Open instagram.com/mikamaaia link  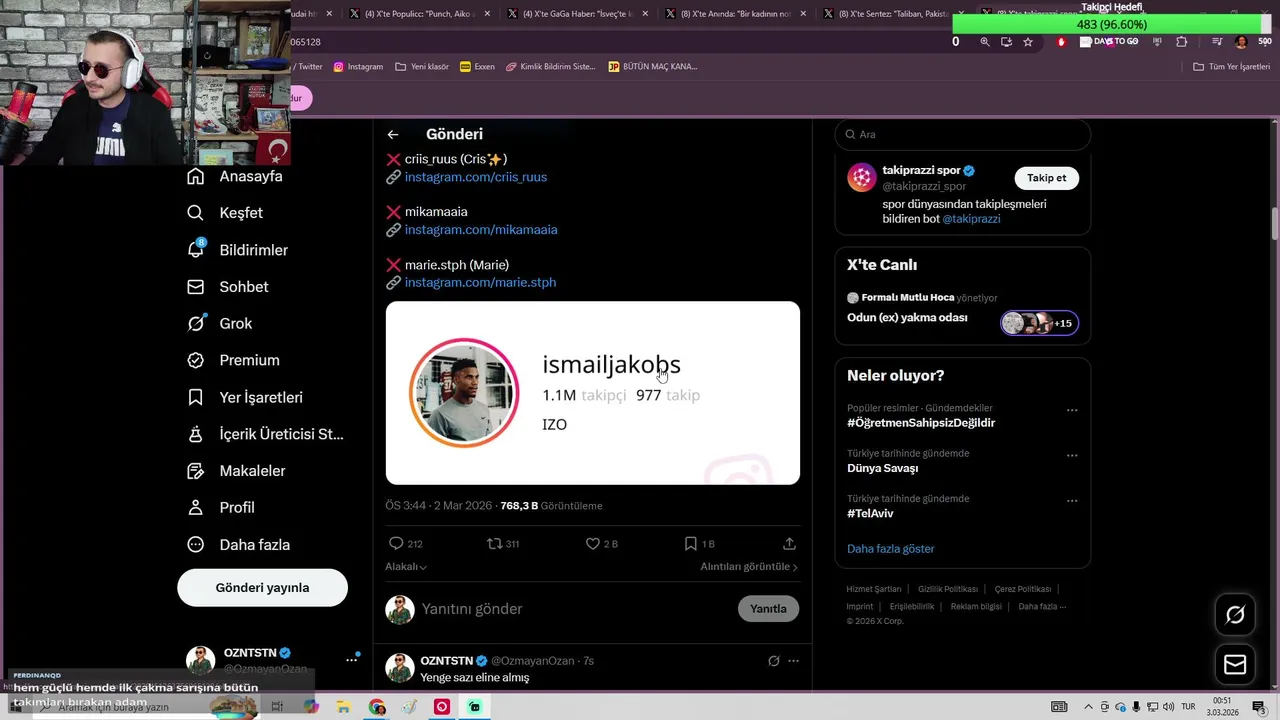tap(481, 230)
